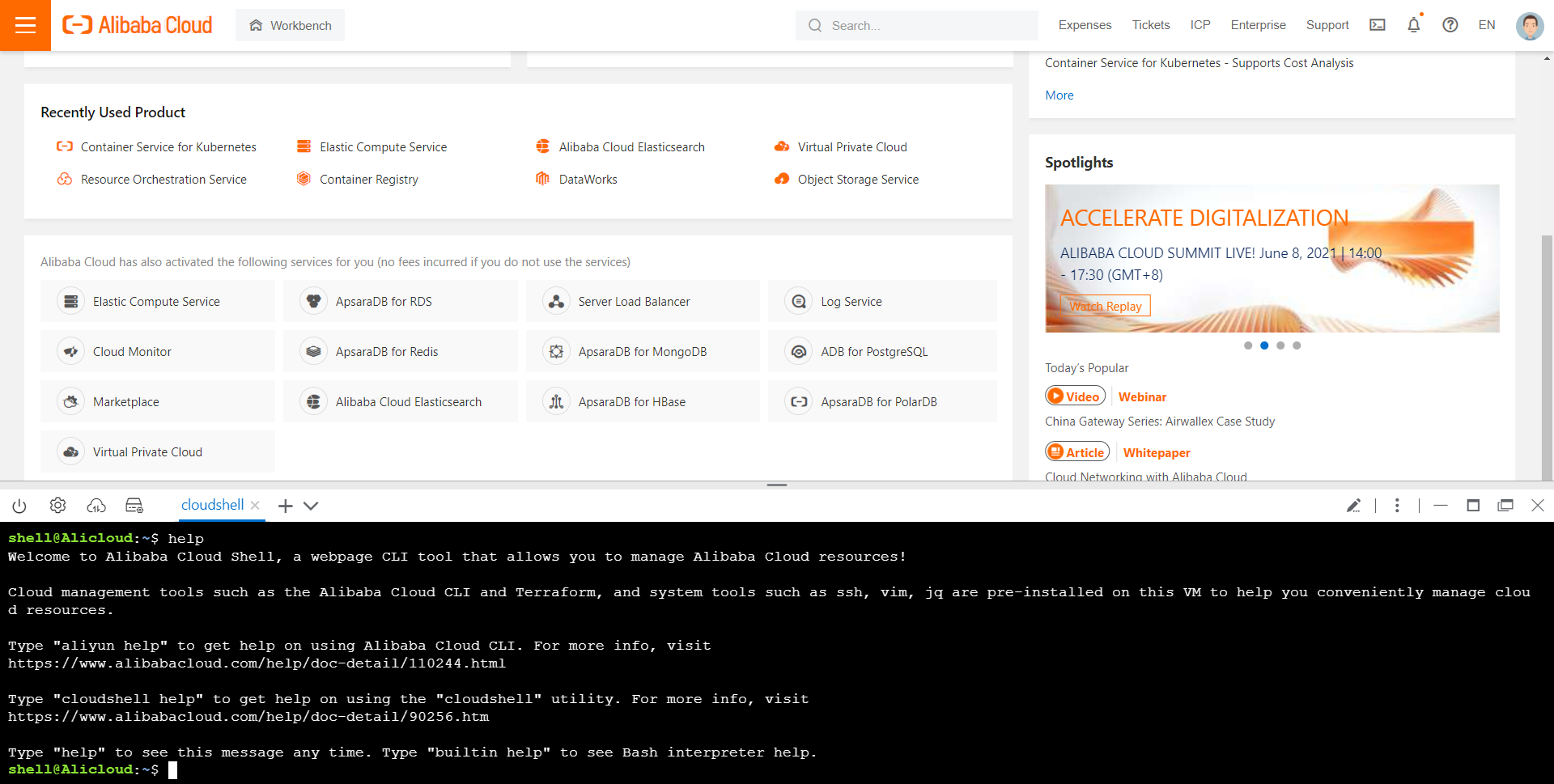This screenshot has height=784, width=1554.
Task: Open the shell more options menu
Action: pos(1397,506)
